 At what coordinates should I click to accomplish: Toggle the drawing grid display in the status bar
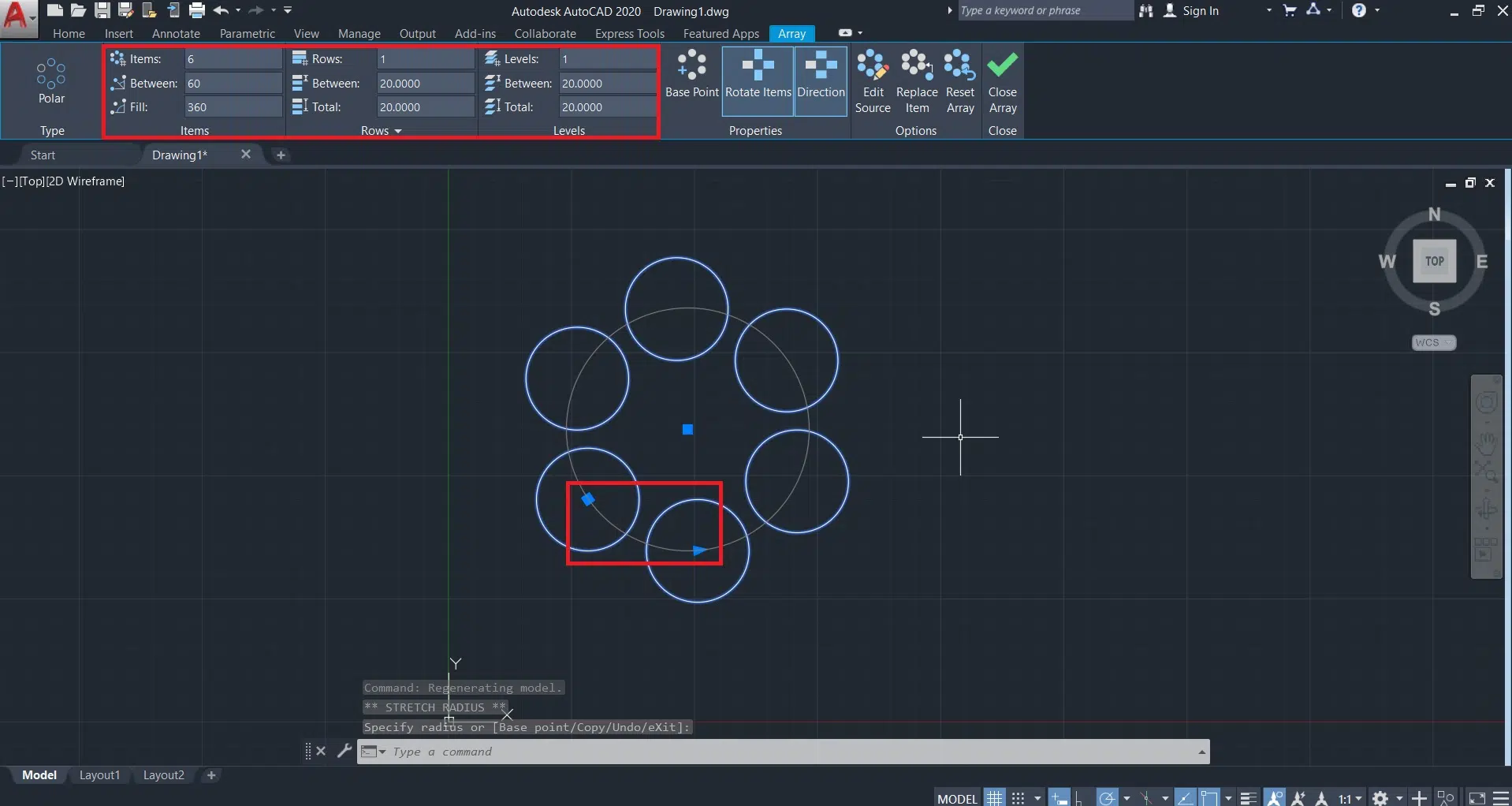point(995,798)
